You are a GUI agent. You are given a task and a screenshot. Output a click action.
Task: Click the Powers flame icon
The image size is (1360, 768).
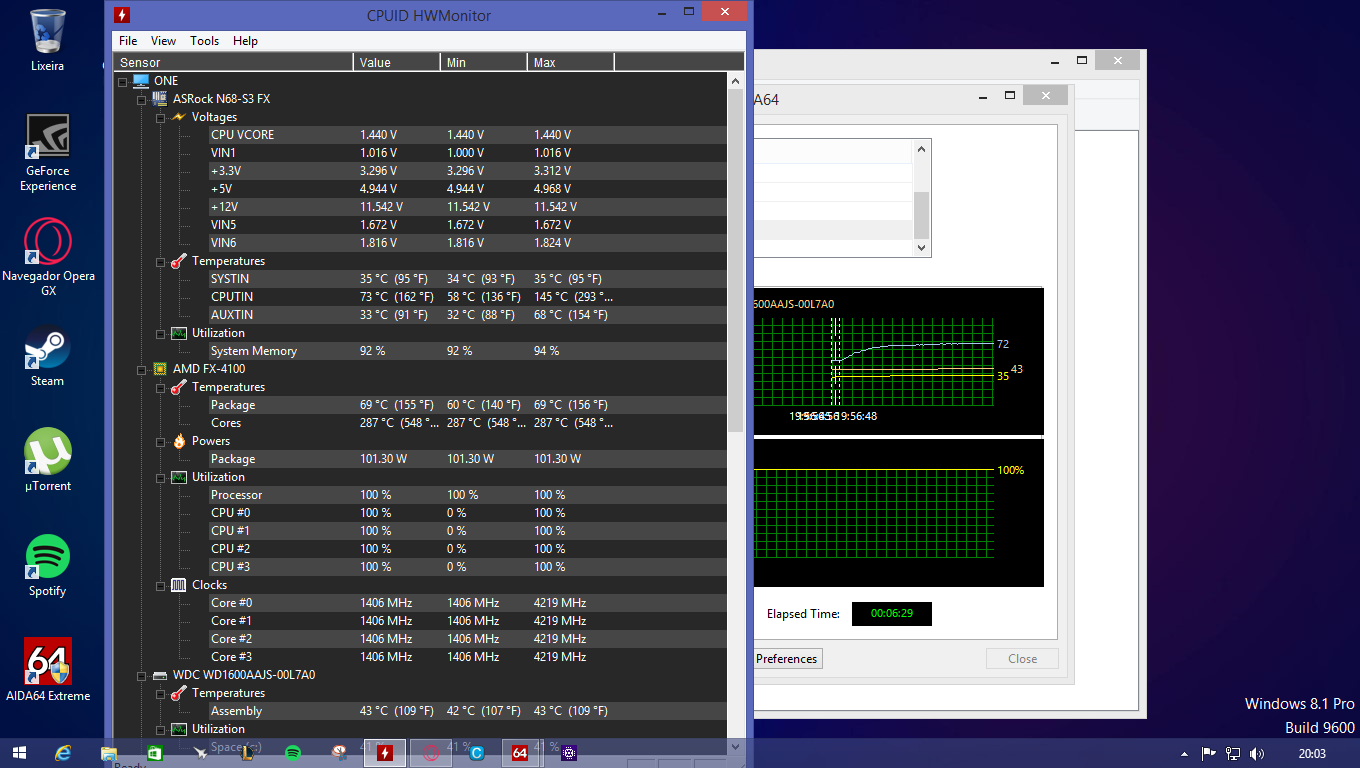(x=179, y=441)
